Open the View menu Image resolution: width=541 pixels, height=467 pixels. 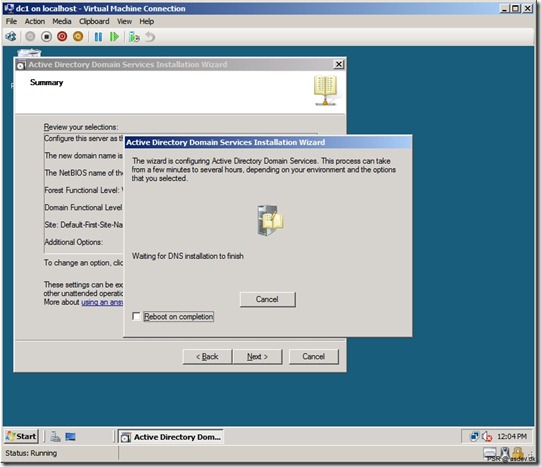tap(125, 21)
